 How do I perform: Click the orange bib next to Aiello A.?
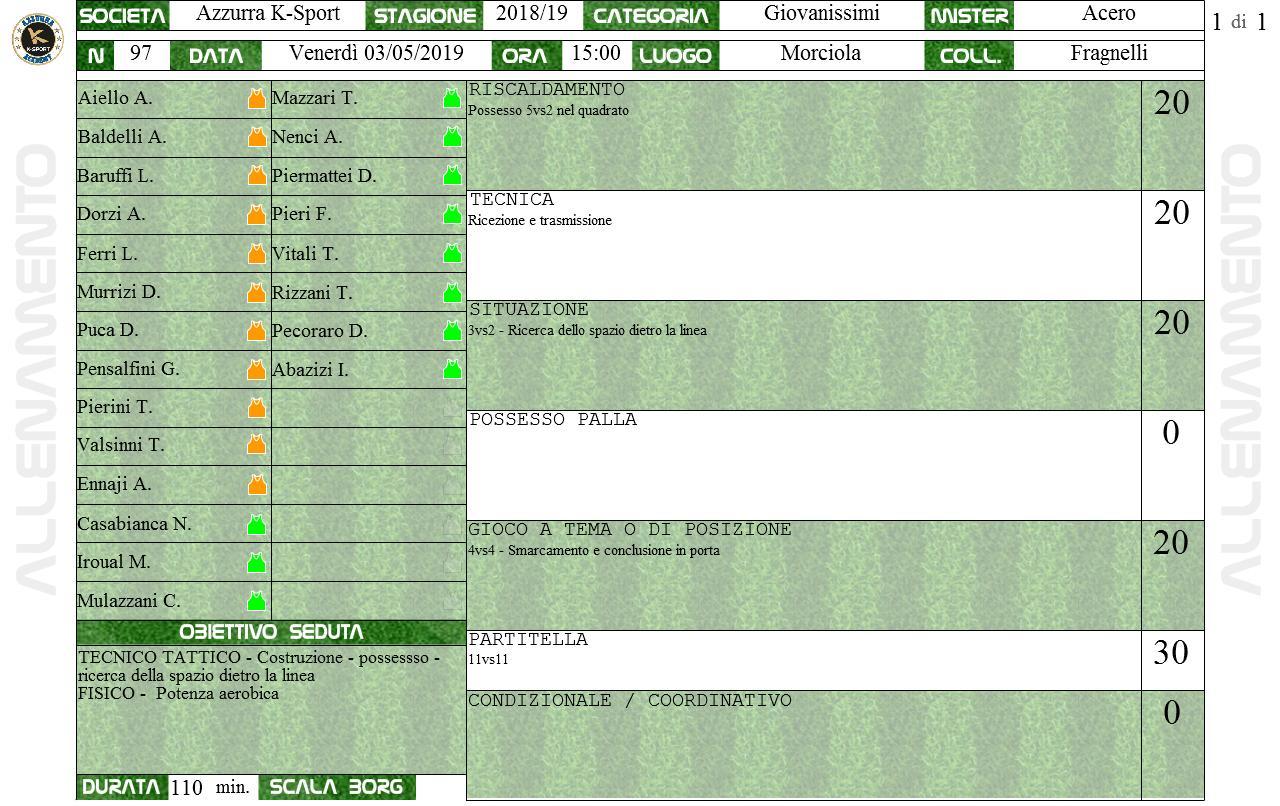click(257, 98)
